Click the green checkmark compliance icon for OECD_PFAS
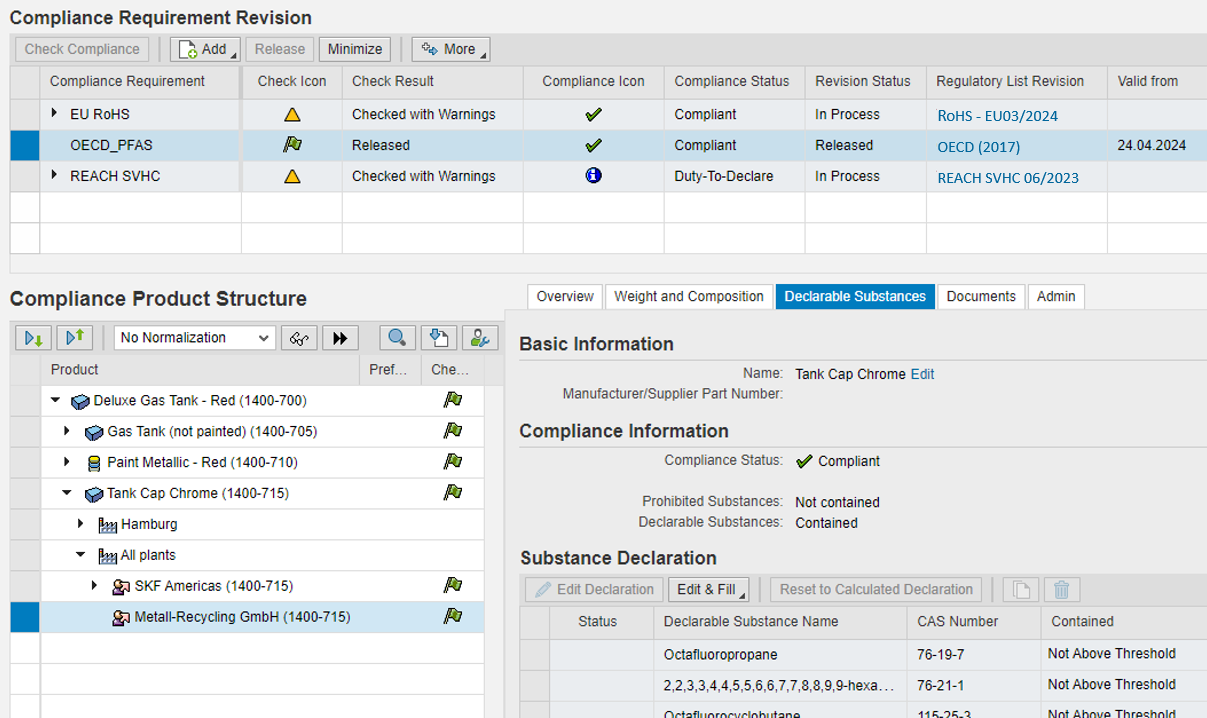 pyautogui.click(x=593, y=145)
